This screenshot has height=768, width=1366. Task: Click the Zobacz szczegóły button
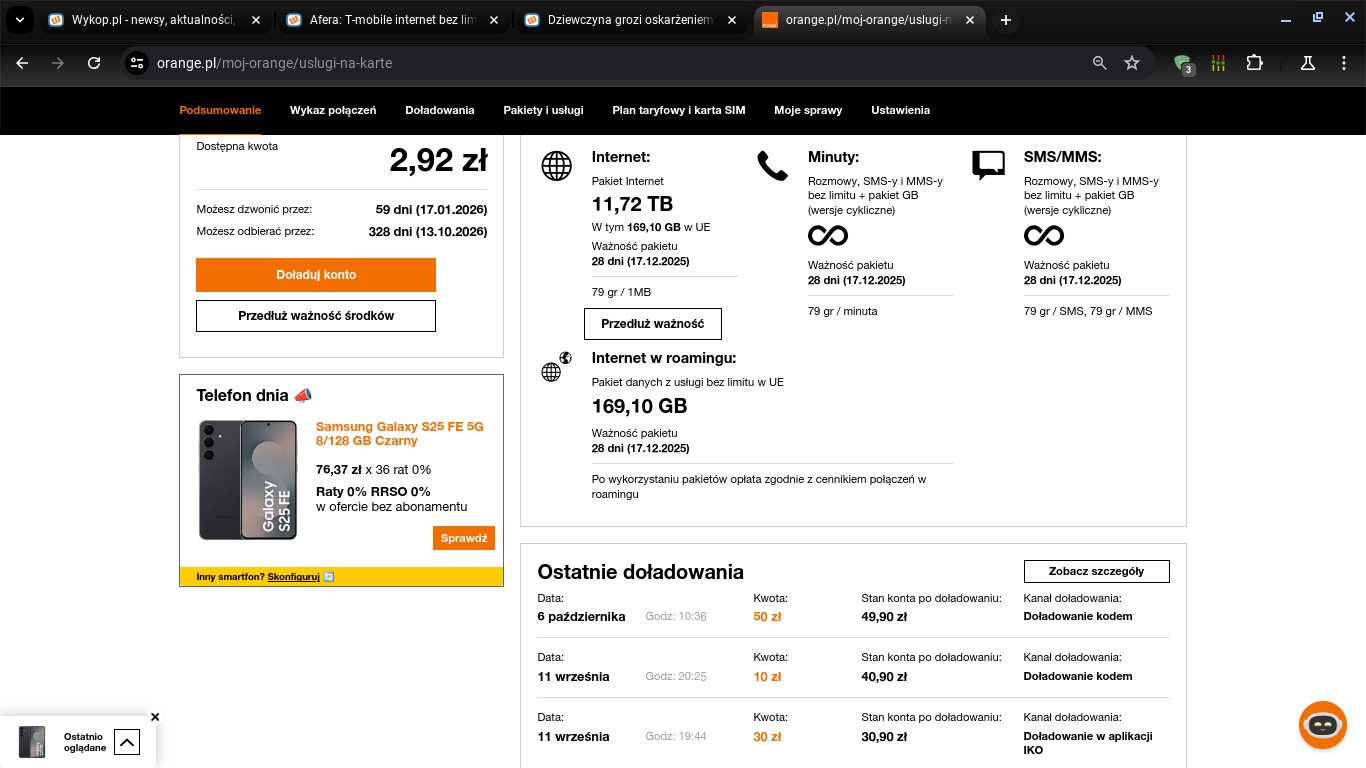(1096, 571)
